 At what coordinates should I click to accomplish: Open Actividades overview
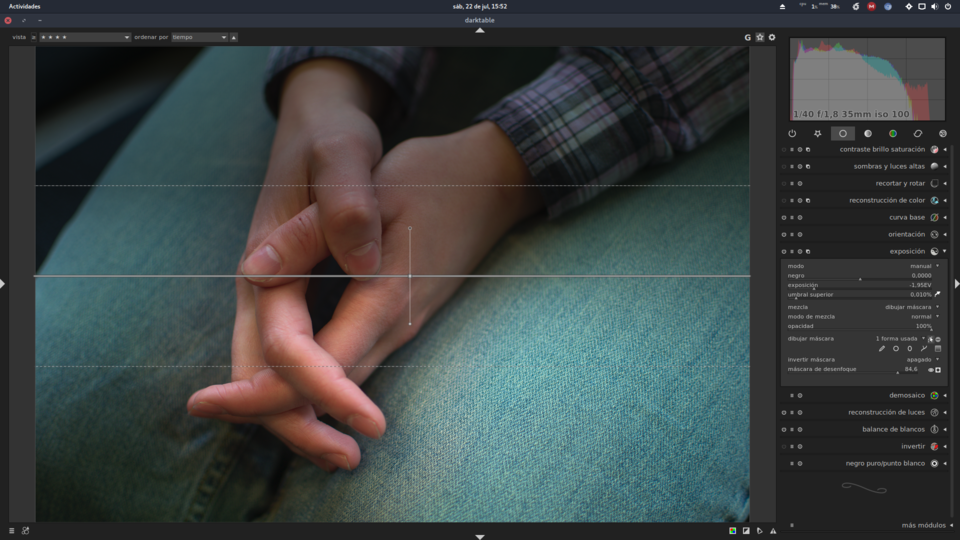pyautogui.click(x=24, y=6)
